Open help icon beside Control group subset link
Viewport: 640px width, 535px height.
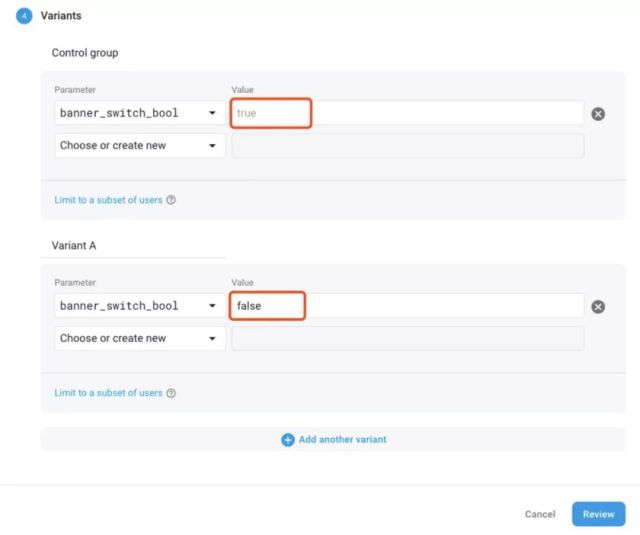[x=171, y=200]
